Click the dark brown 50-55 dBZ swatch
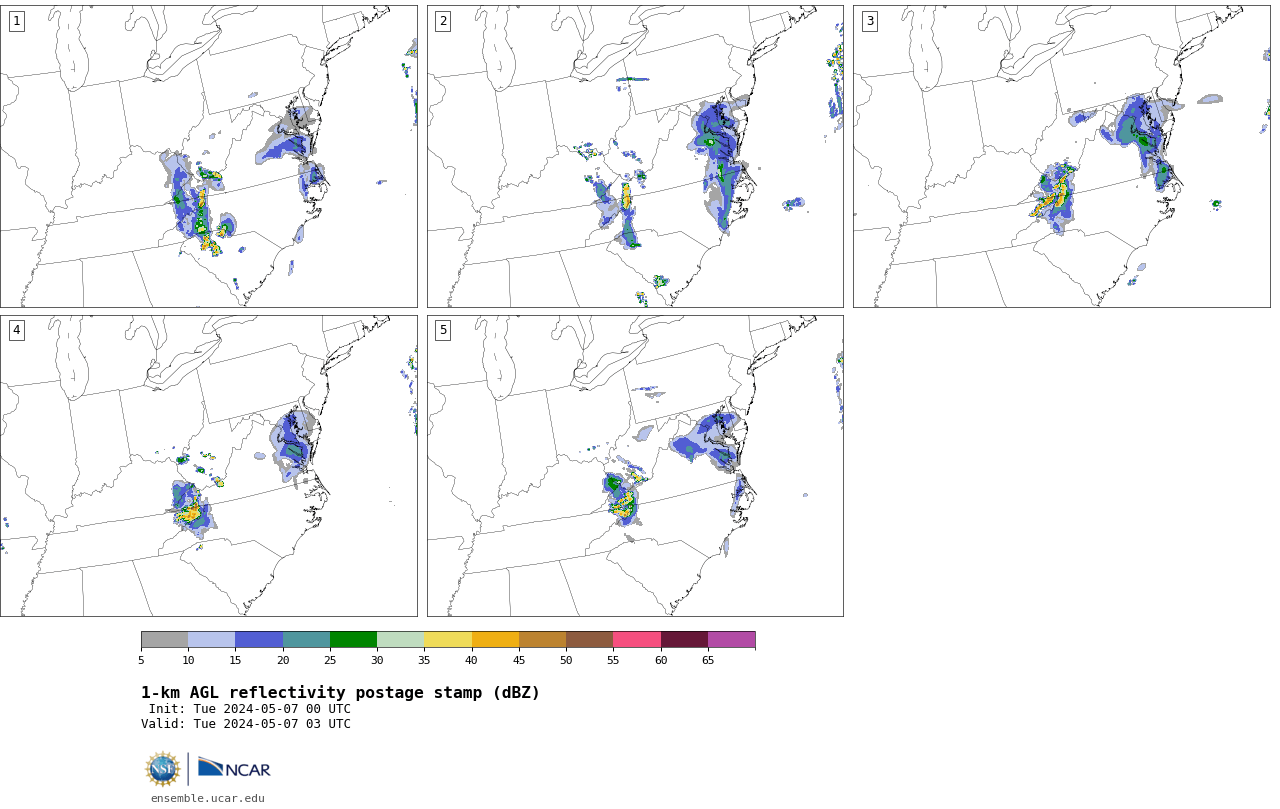The height and width of the screenshot is (809, 1280). tap(589, 640)
